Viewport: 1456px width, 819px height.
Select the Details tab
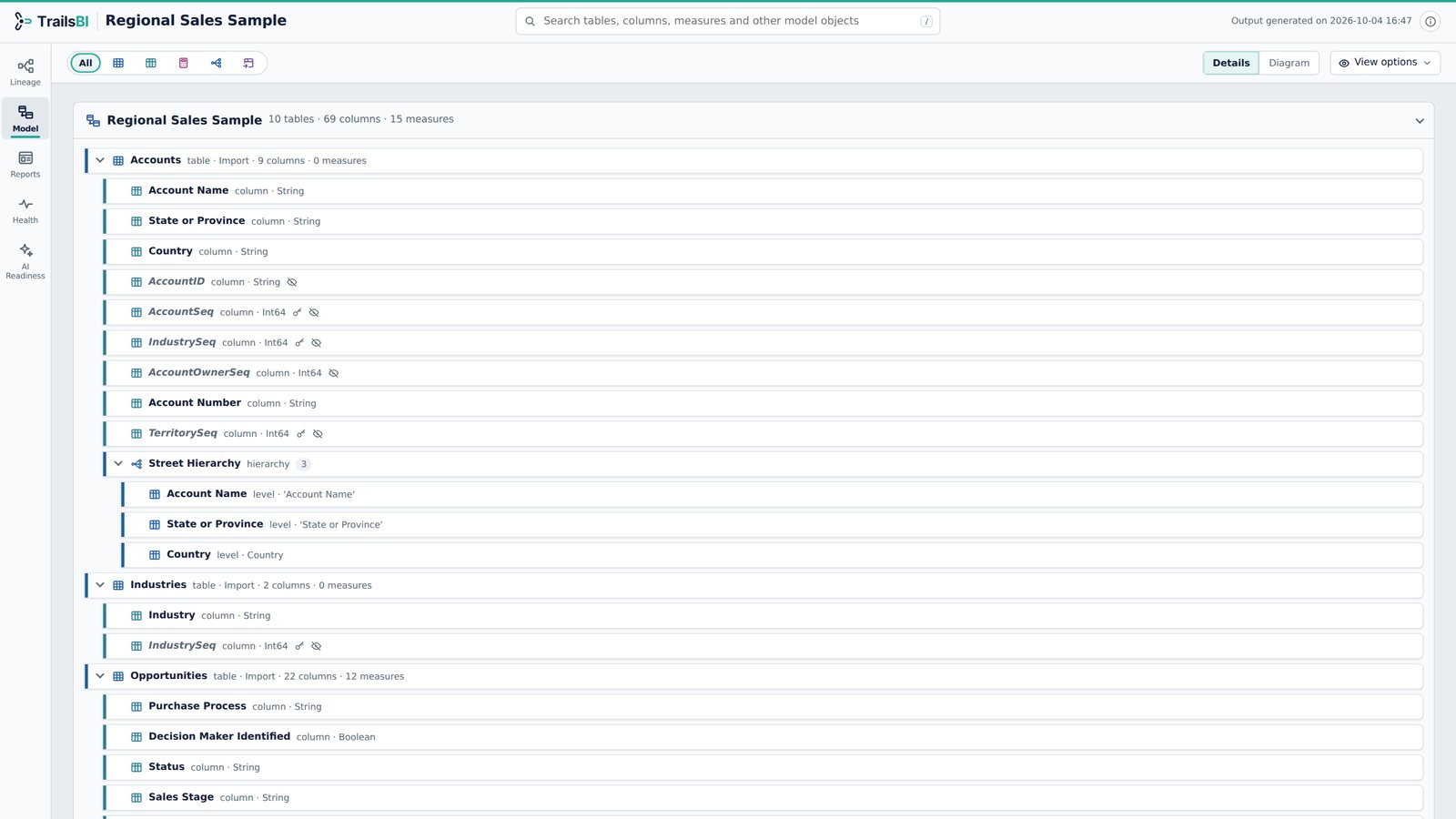tap(1231, 63)
